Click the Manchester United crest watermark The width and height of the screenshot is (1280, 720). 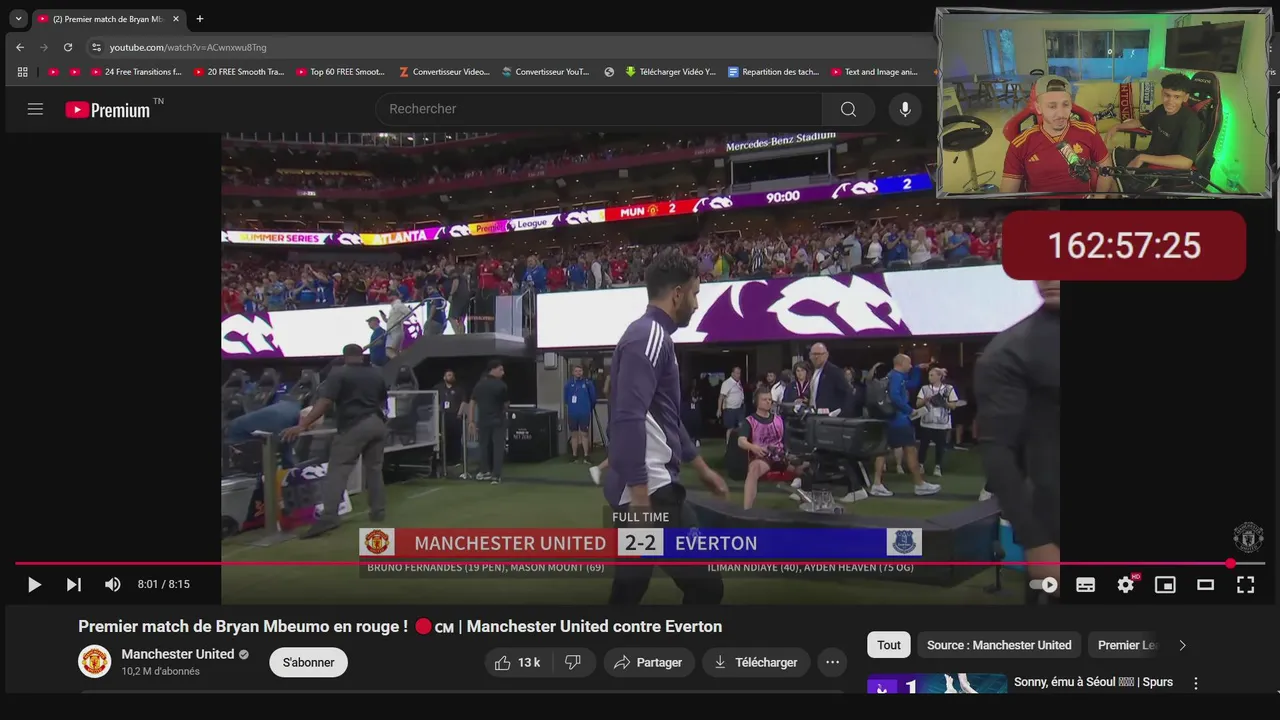[1248, 538]
